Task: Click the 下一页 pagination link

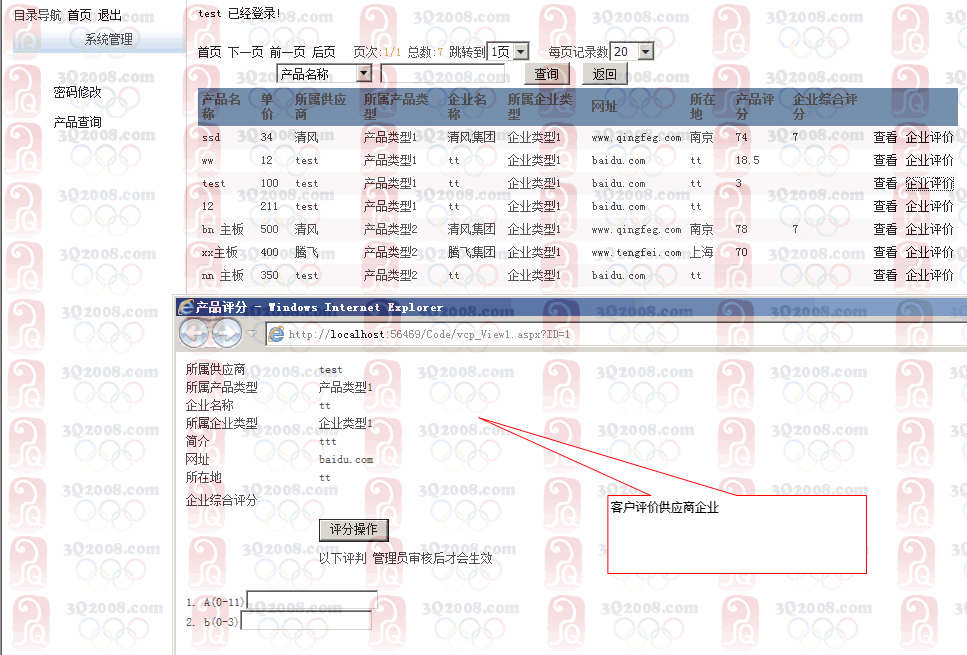Action: pos(245,52)
